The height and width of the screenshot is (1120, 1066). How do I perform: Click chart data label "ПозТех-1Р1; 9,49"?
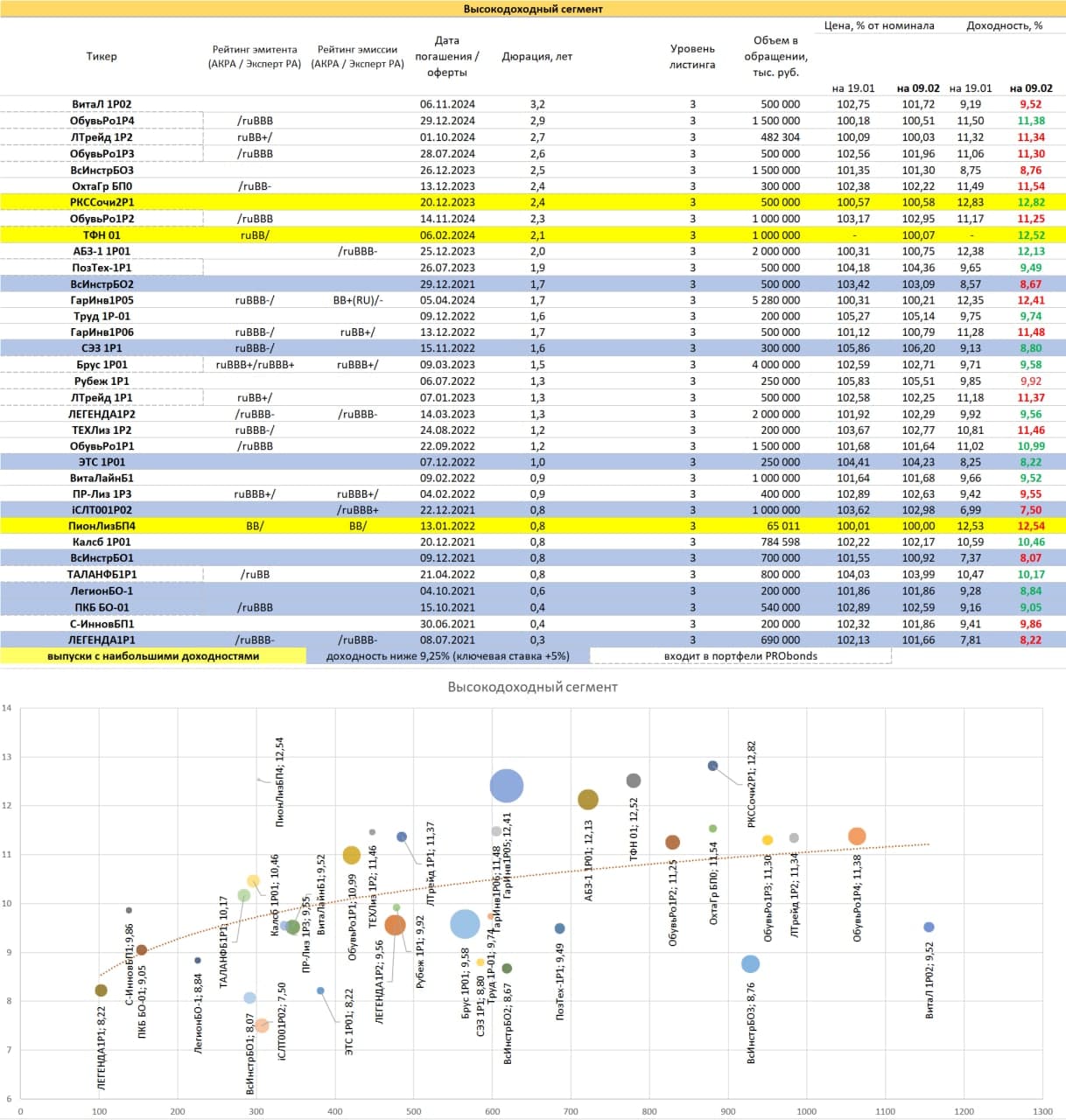point(559,981)
